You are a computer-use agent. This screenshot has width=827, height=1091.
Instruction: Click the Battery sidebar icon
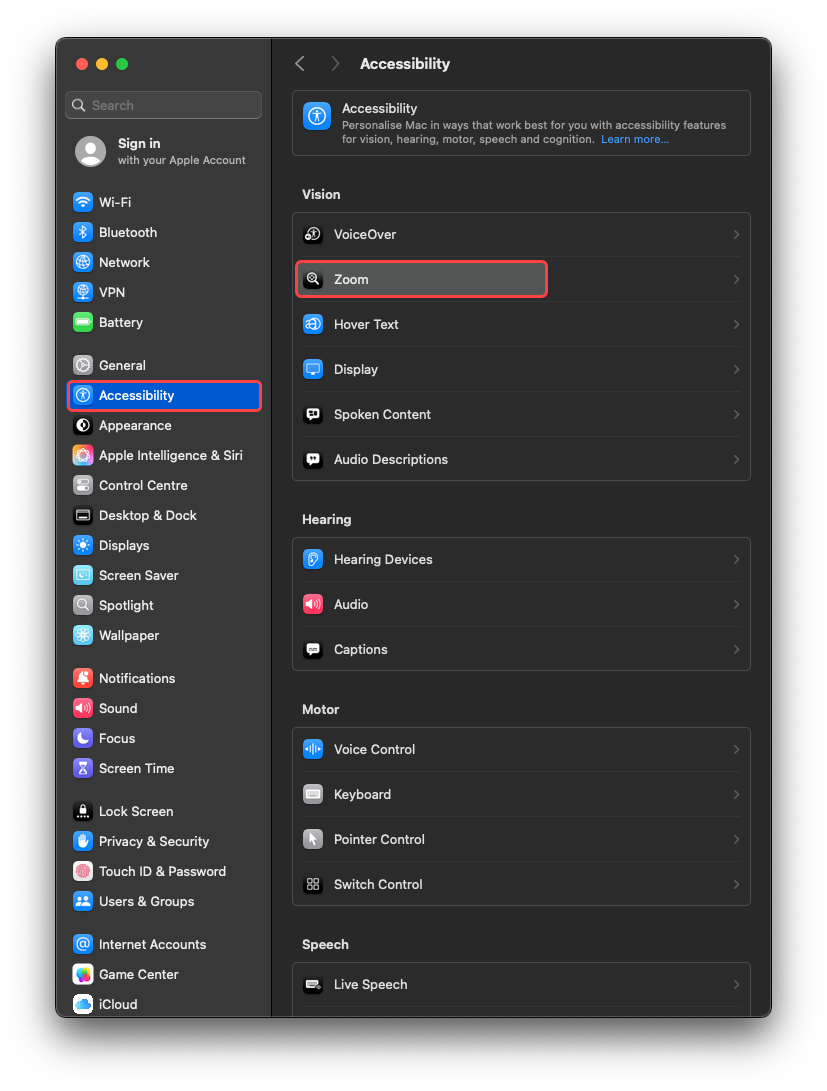83,322
